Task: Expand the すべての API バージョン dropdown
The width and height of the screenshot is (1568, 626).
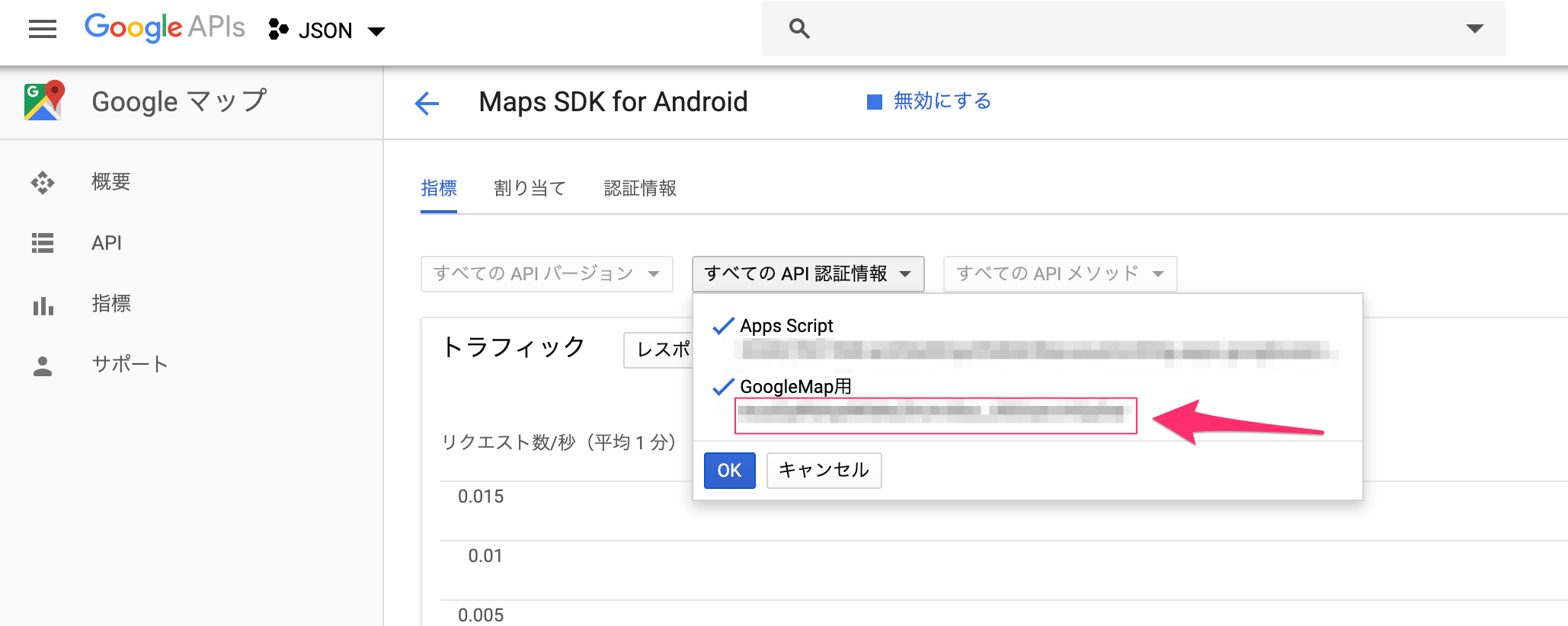Action: (546, 274)
